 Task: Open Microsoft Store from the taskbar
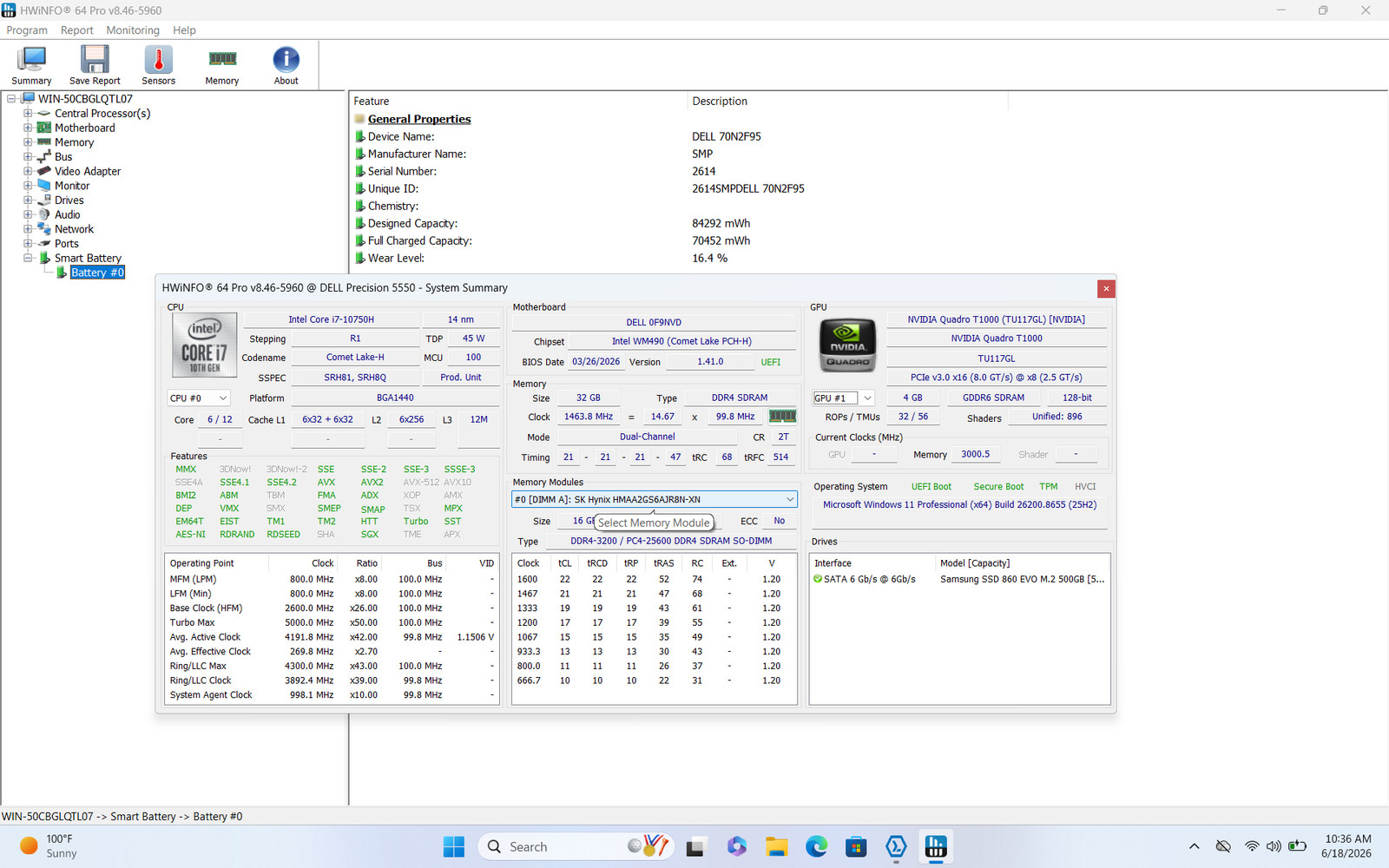[856, 847]
